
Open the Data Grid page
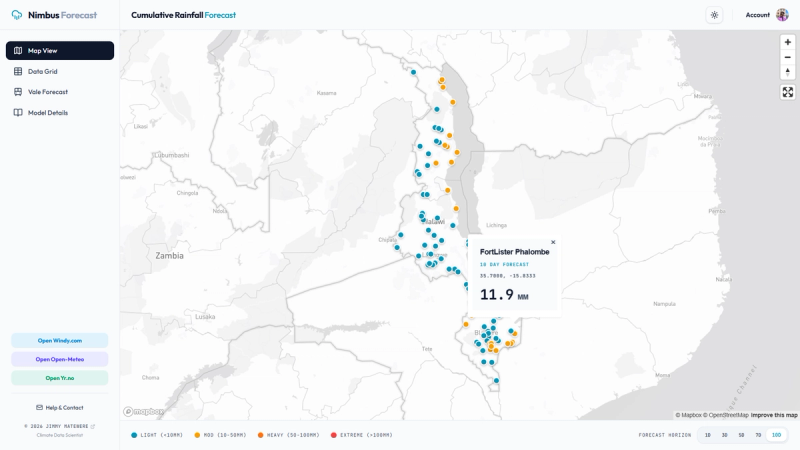click(x=60, y=71)
